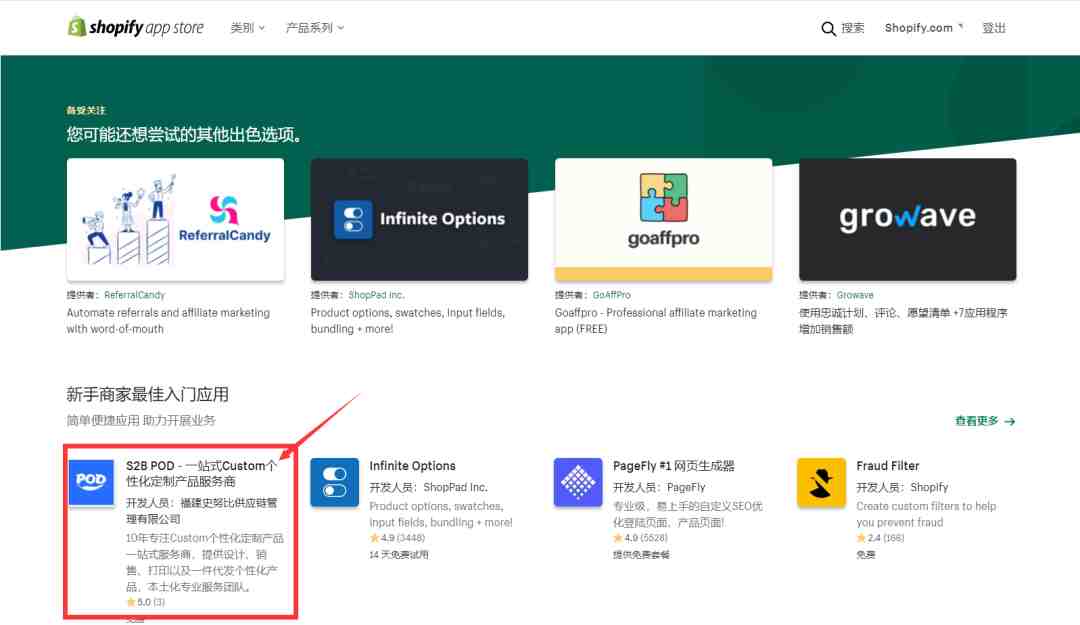The height and width of the screenshot is (625, 1080).
Task: Click 'Goaffpro - Professional affiliate marketing' description
Action: [656, 321]
